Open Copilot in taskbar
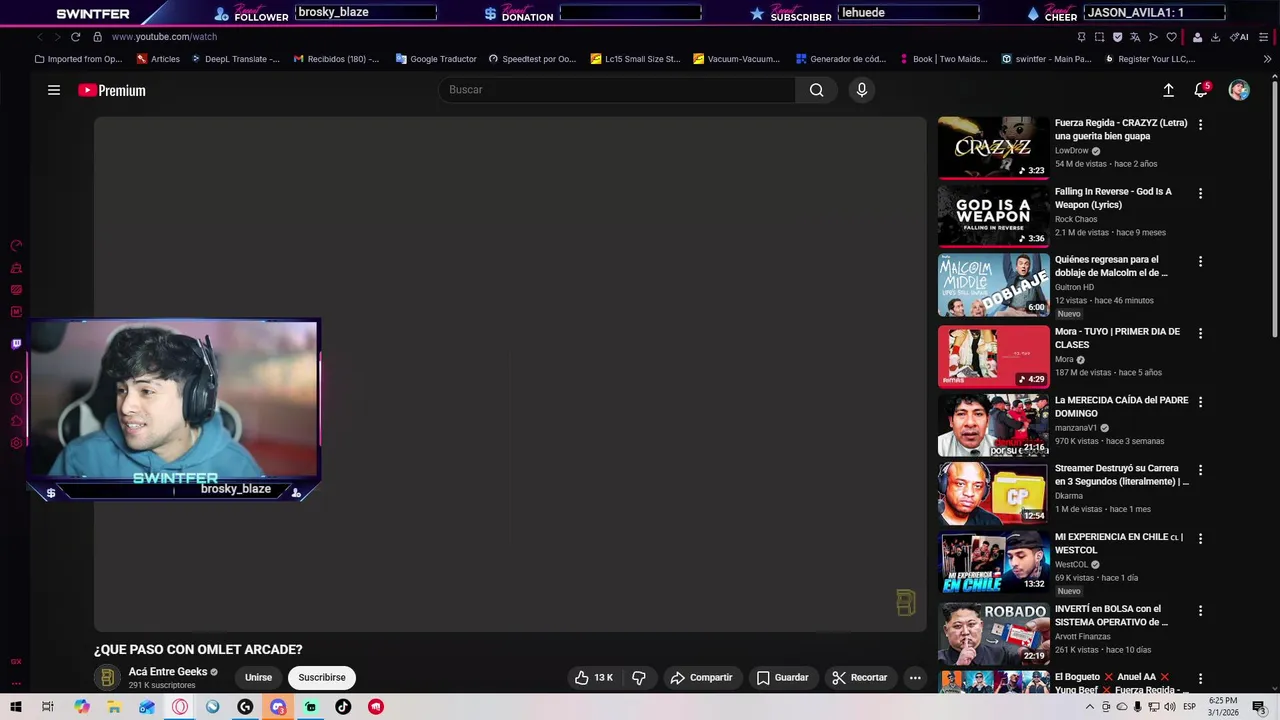This screenshot has height=720, width=1280. 82,707
